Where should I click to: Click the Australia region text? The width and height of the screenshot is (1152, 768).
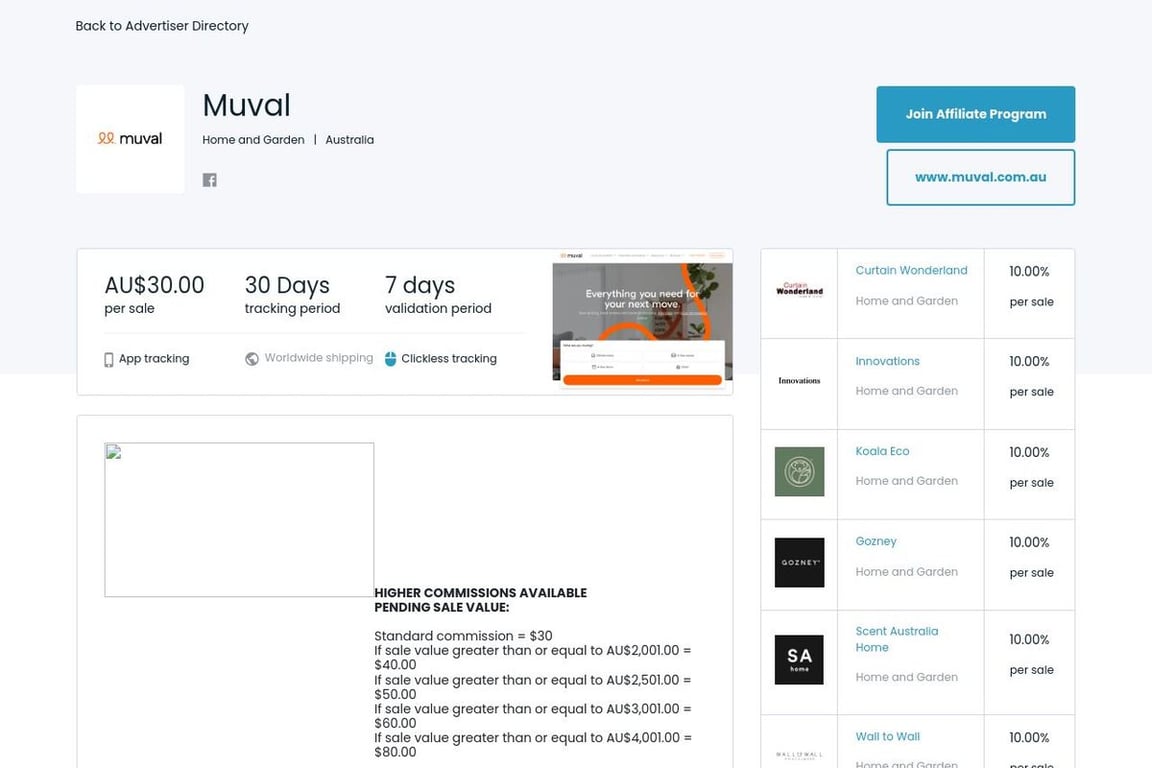[350, 140]
